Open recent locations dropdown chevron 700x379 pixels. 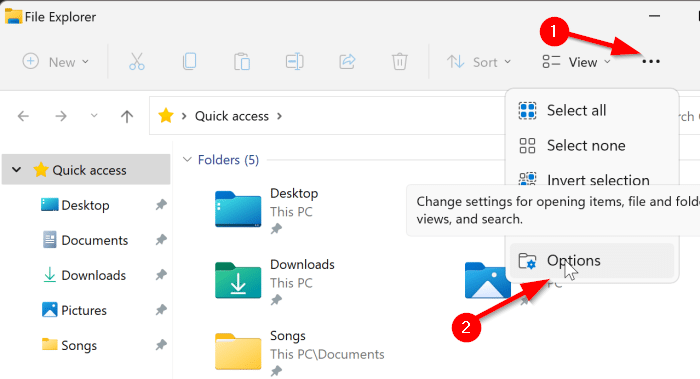(94, 116)
